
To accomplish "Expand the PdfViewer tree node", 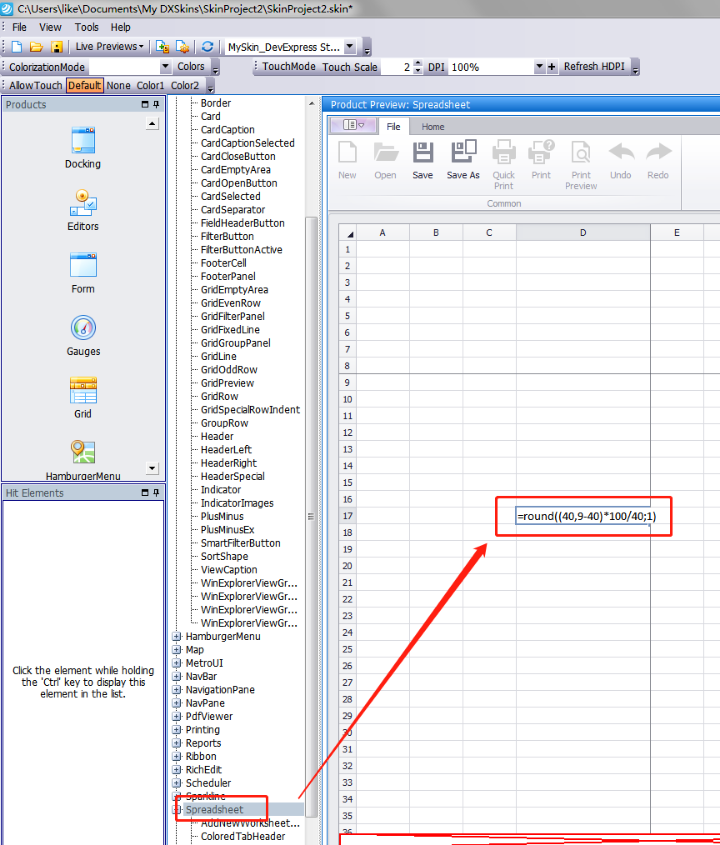I will tap(177, 716).
